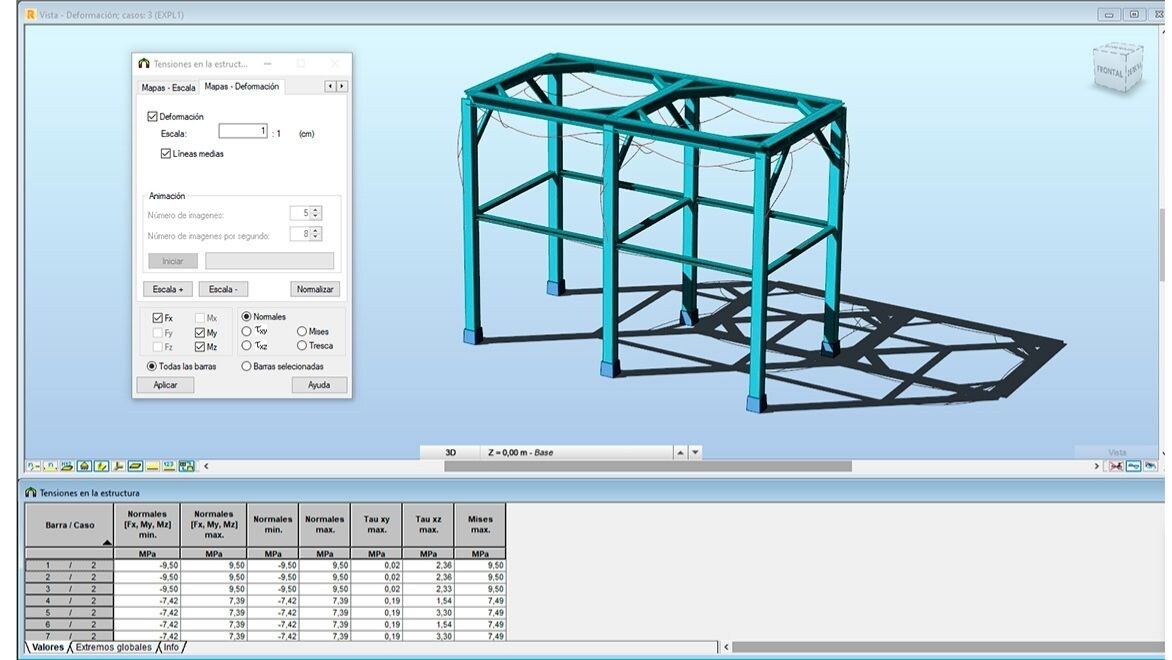Click the Iniciar animation button
1172x660 pixels.
[x=173, y=261]
